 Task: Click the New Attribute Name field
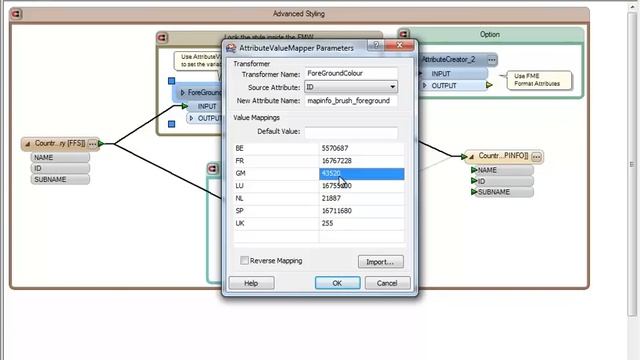pos(351,101)
